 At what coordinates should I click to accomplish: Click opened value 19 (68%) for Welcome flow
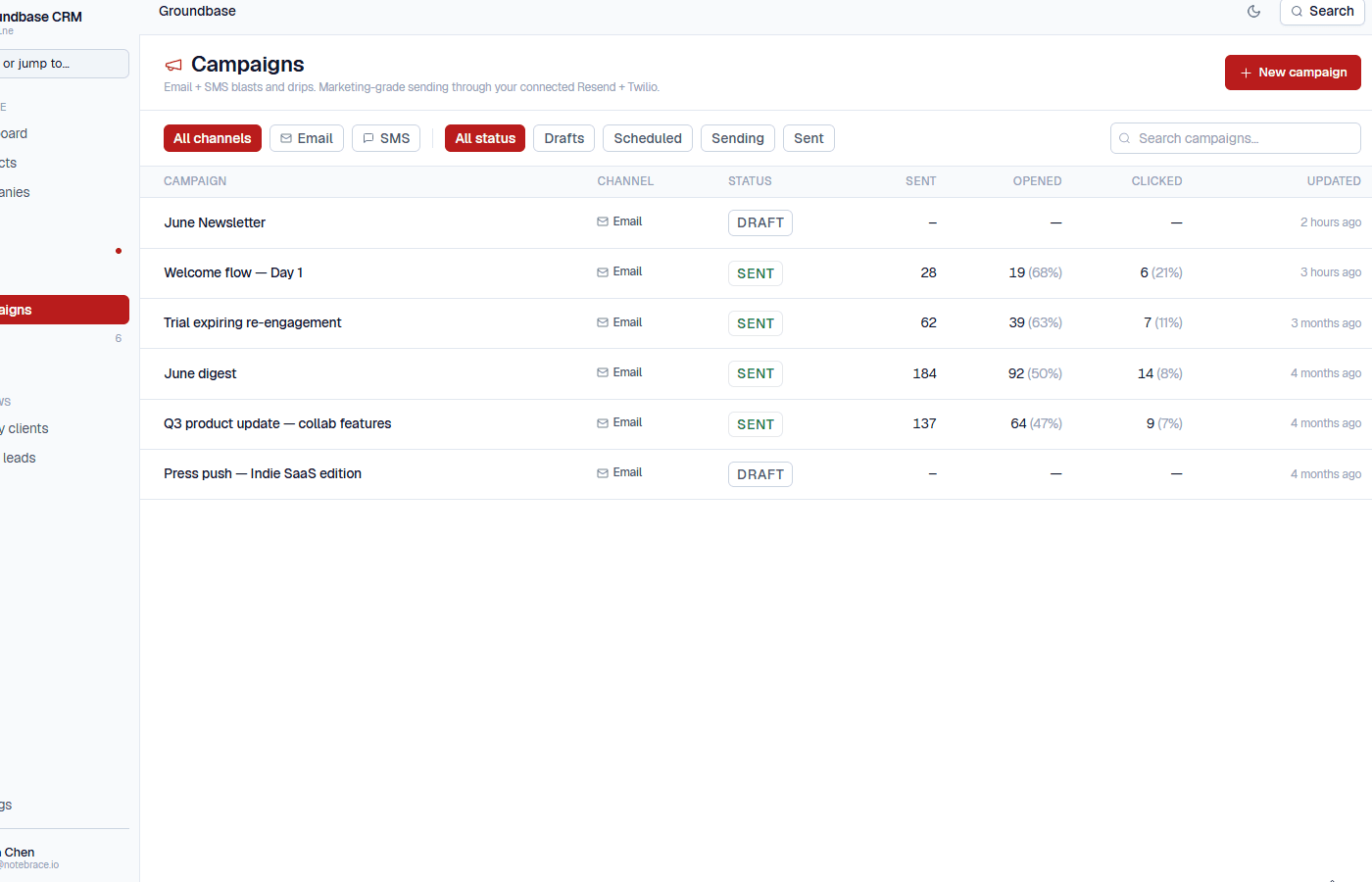tap(1035, 272)
